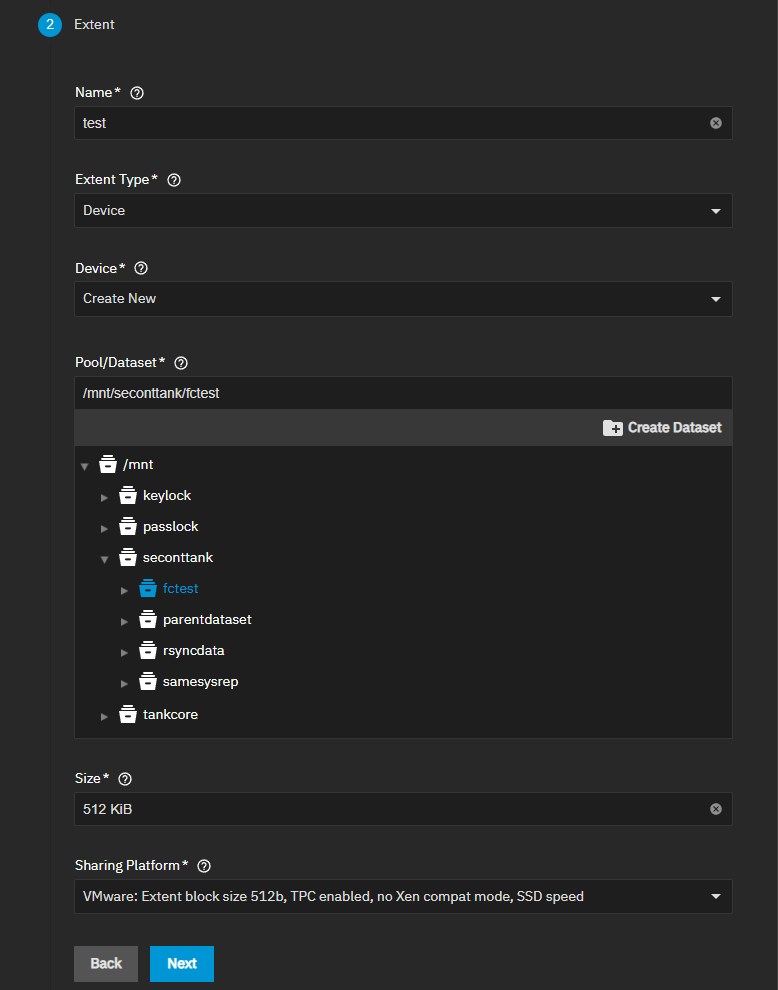778x990 pixels.
Task: Open the Size field help tooltip
Action: click(125, 779)
